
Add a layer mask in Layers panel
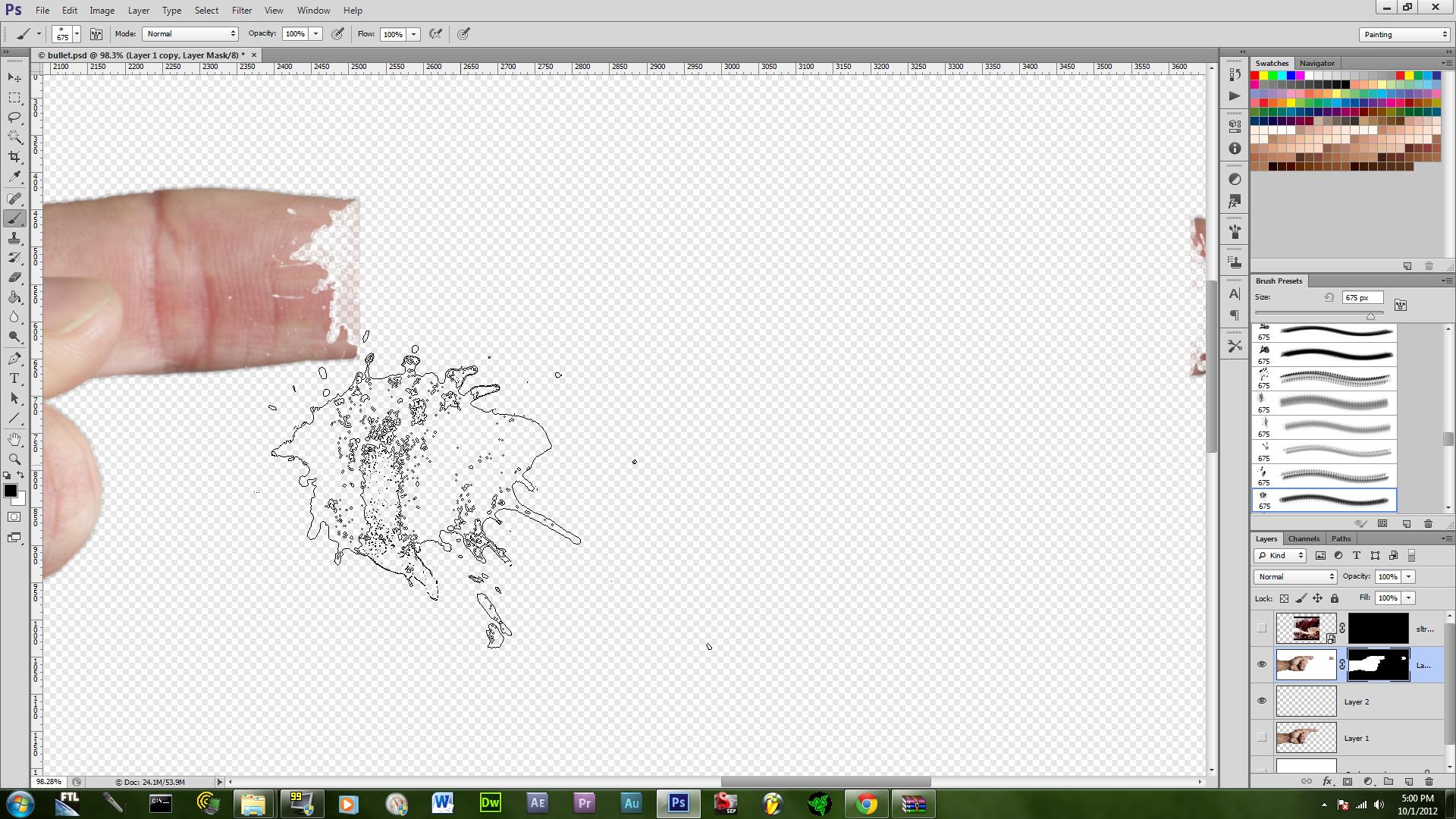click(1348, 781)
